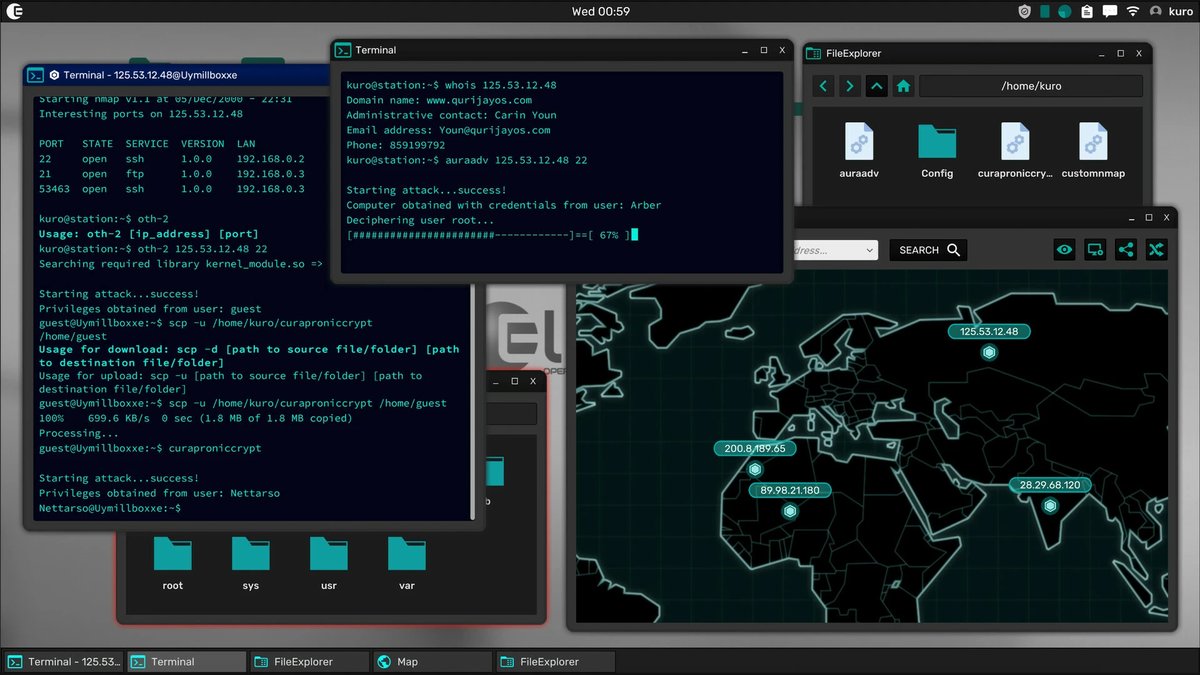Click the shuffle icon in Map toolbar
This screenshot has height=675, width=1200.
click(x=1157, y=250)
